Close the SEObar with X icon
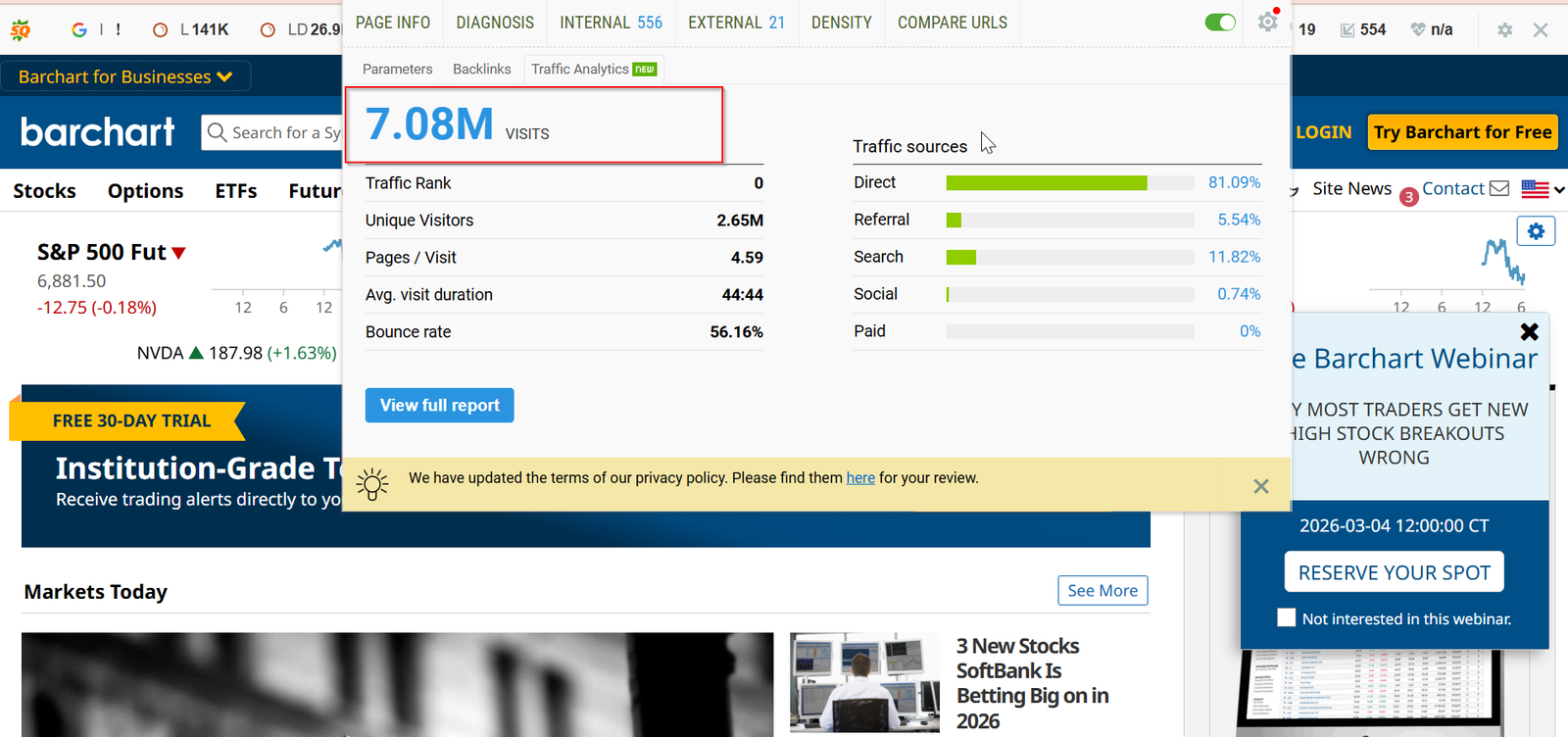Image resolution: width=1568 pixels, height=737 pixels. click(1541, 30)
